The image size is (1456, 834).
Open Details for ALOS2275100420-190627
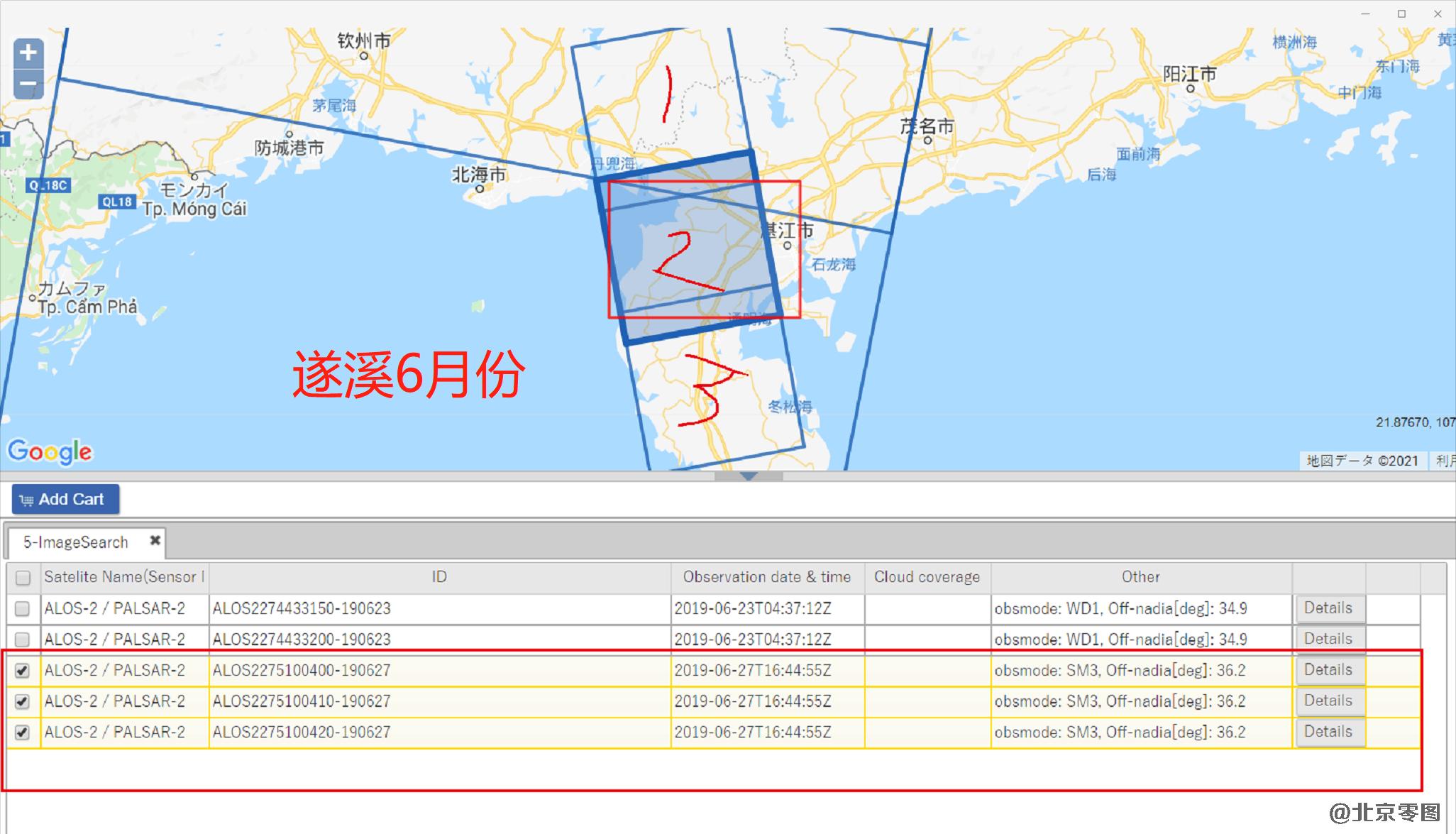coord(1330,732)
